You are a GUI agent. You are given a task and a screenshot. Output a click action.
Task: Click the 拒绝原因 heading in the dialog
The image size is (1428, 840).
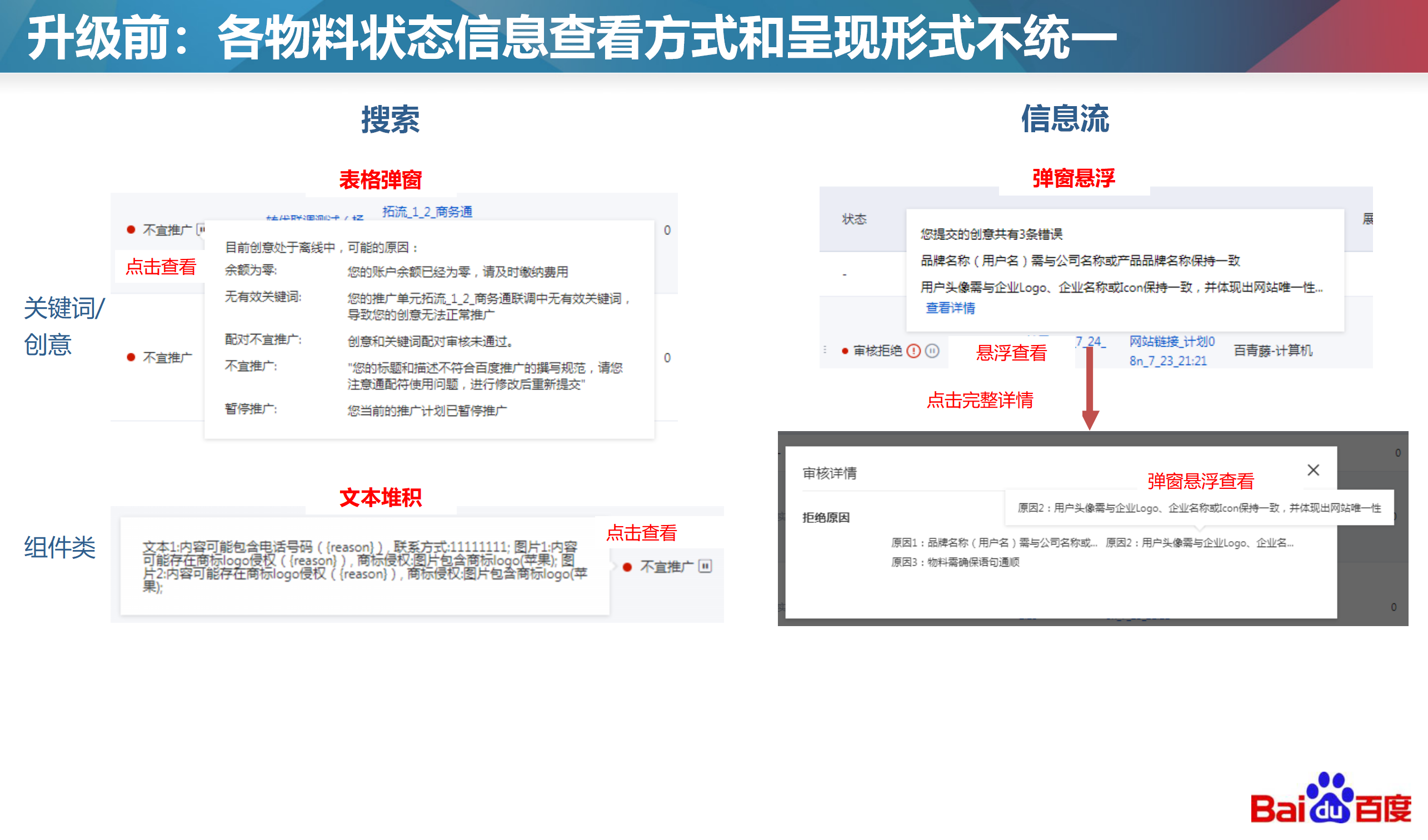[826, 517]
